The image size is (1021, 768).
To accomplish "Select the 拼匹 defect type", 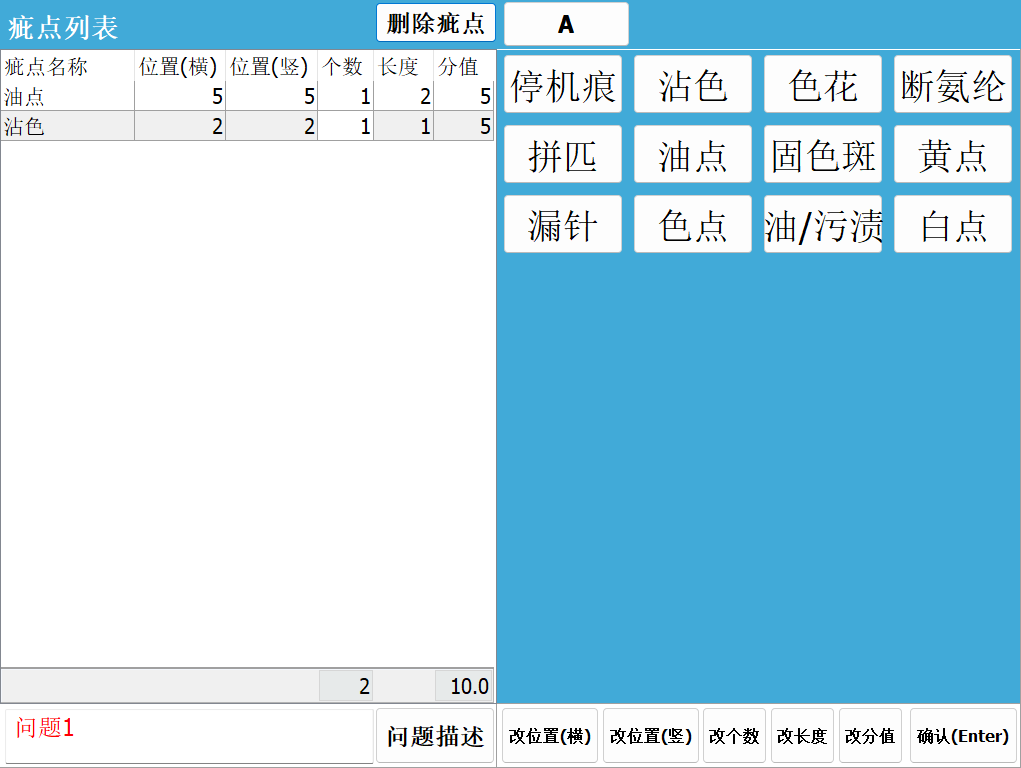I will [563, 154].
